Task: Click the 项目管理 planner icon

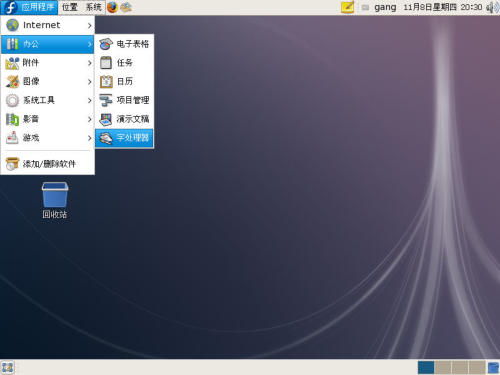Action: (106, 100)
